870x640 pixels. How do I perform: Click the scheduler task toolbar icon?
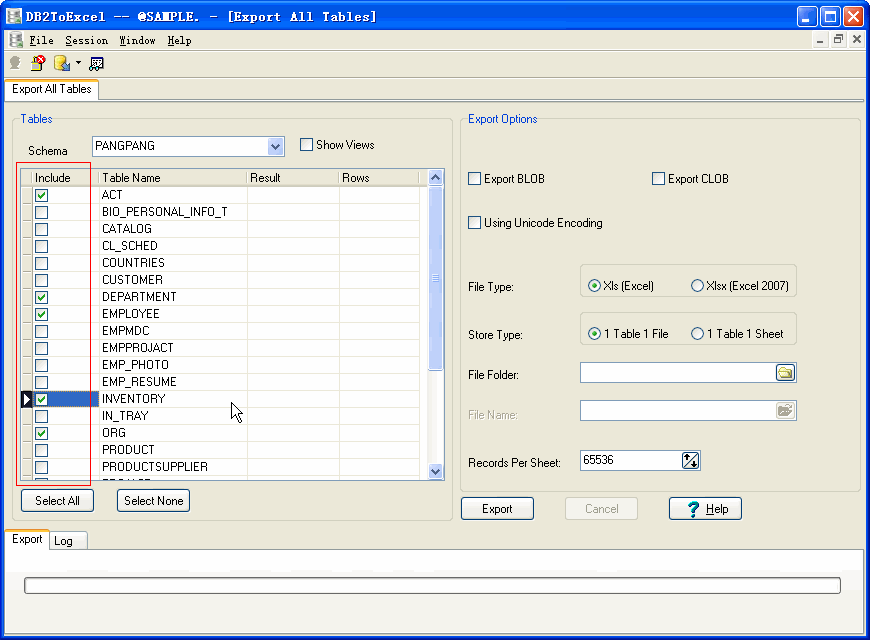pos(96,64)
